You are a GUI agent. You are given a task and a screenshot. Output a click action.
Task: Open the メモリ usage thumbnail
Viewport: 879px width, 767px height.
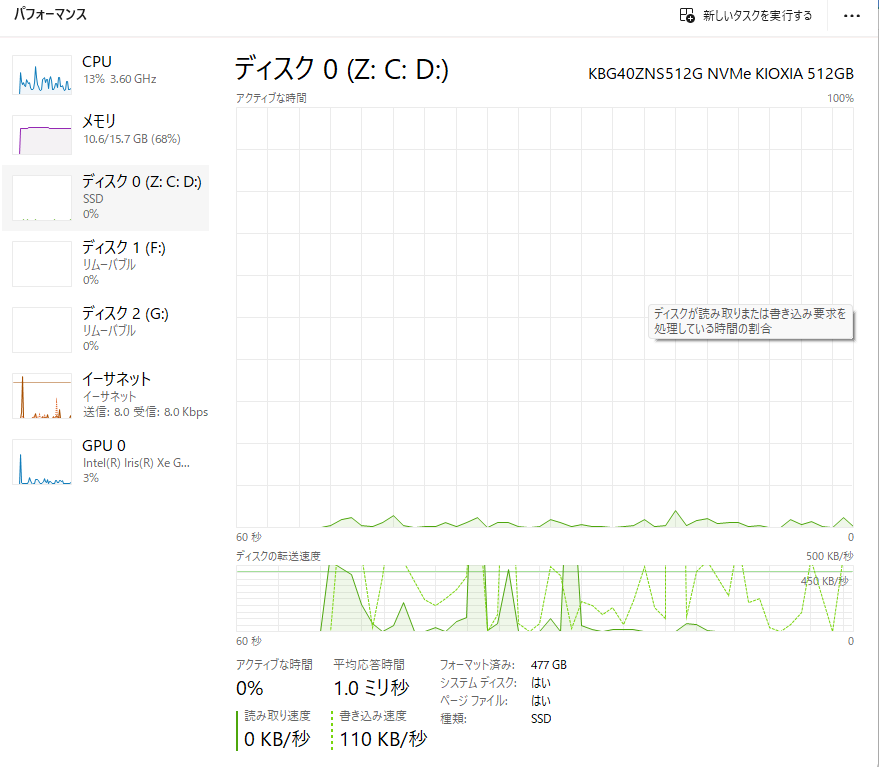43,134
